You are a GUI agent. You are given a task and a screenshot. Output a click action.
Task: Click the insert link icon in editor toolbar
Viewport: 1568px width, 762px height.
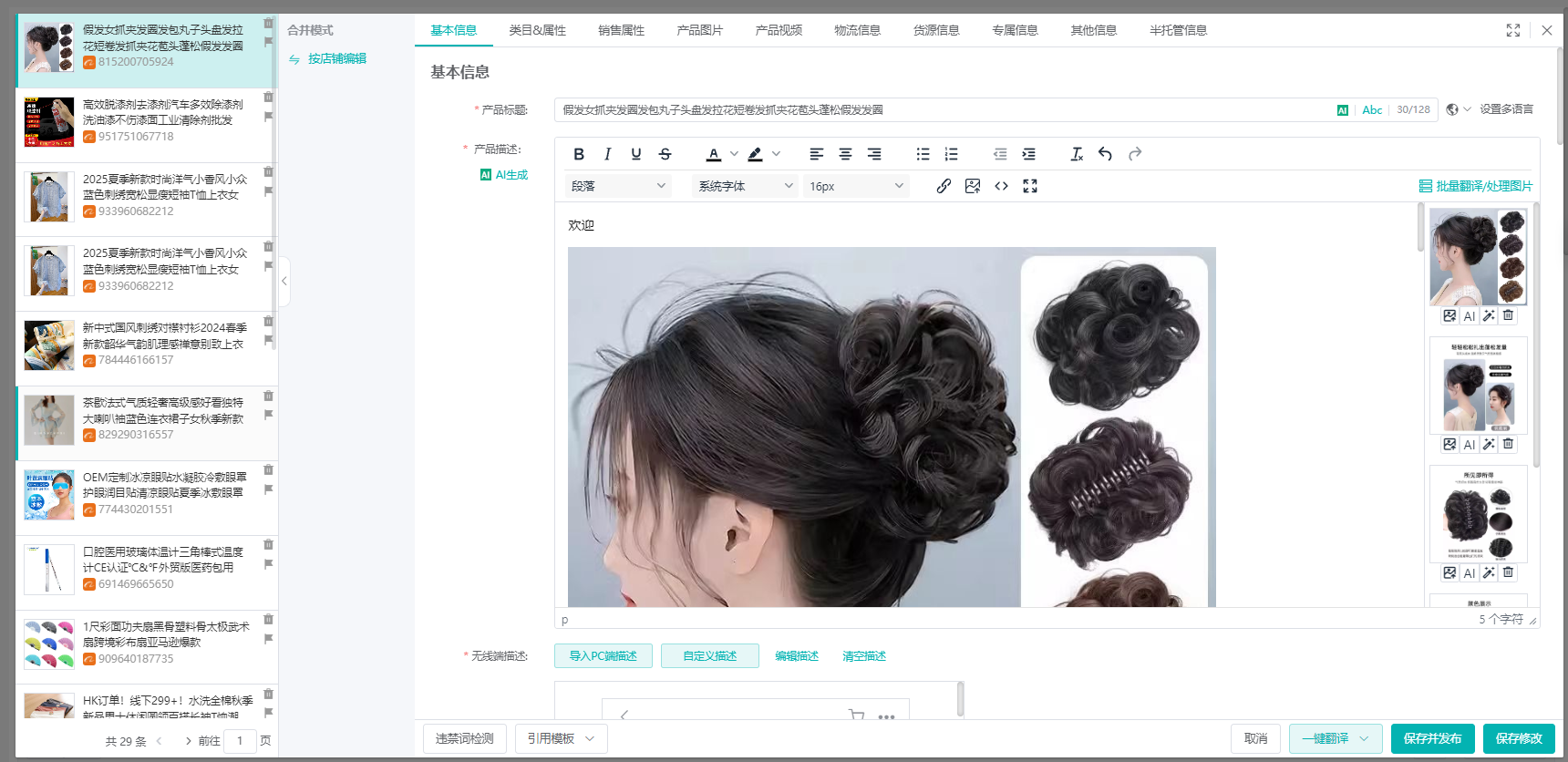[x=944, y=186]
